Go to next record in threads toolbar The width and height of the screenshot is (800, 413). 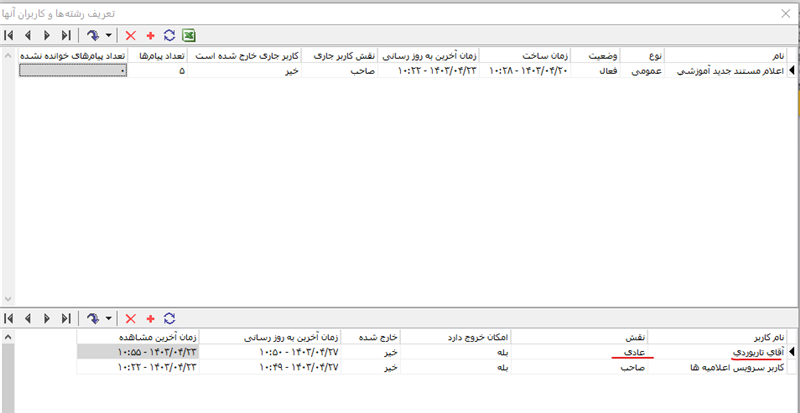46,35
